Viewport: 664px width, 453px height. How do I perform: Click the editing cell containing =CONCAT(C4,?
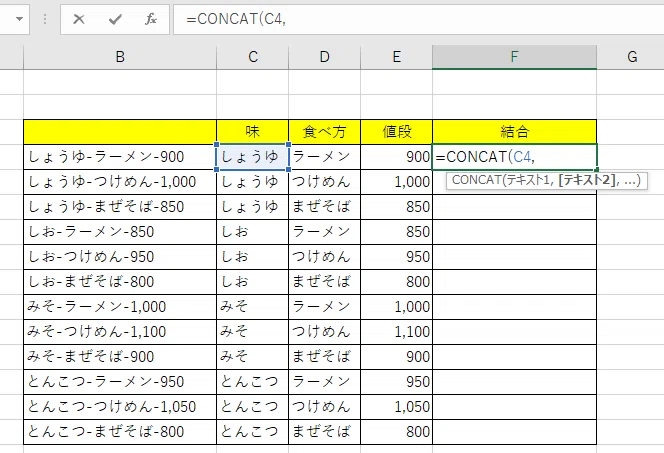515,157
